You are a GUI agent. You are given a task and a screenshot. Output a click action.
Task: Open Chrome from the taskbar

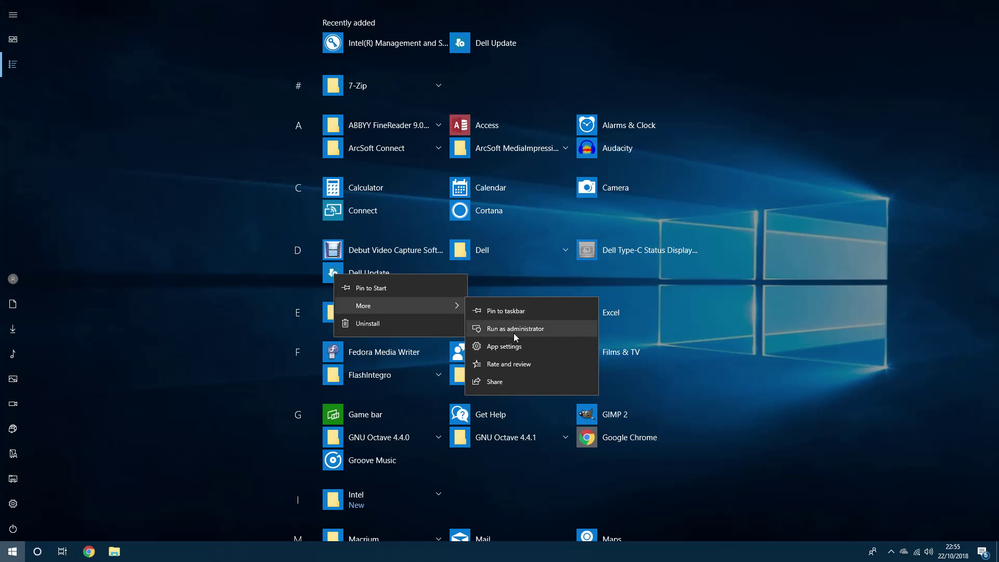point(89,552)
